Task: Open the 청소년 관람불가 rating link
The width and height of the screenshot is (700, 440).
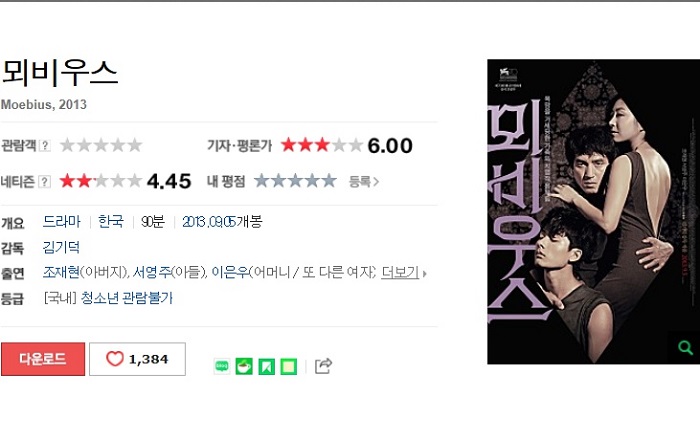Action: coord(127,298)
